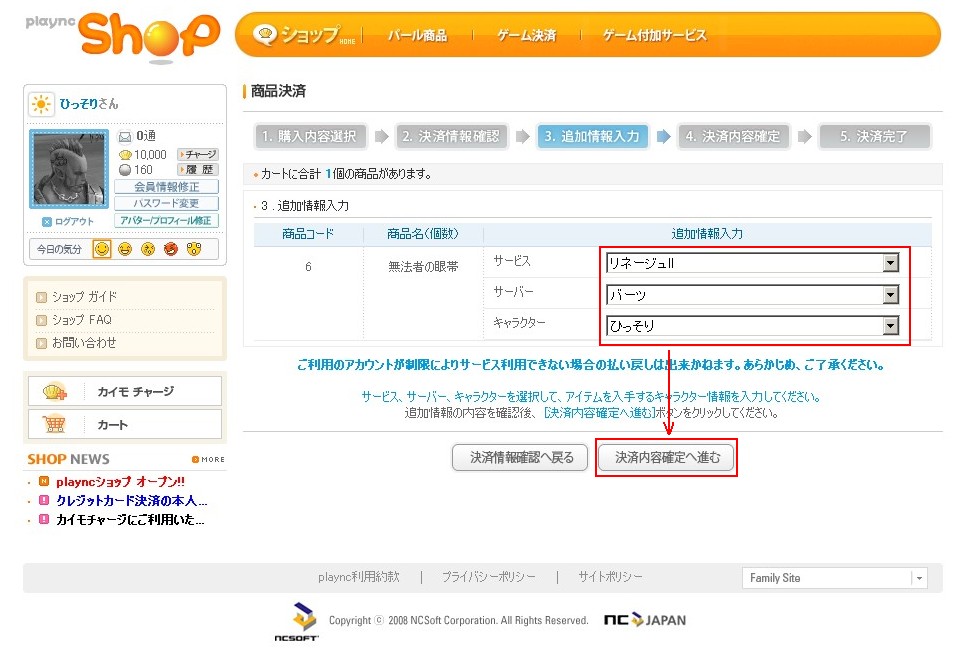Screen dimensions: 958x655
Task: Click the gold pearl coin icon beside 10,000
Action: tap(125, 155)
